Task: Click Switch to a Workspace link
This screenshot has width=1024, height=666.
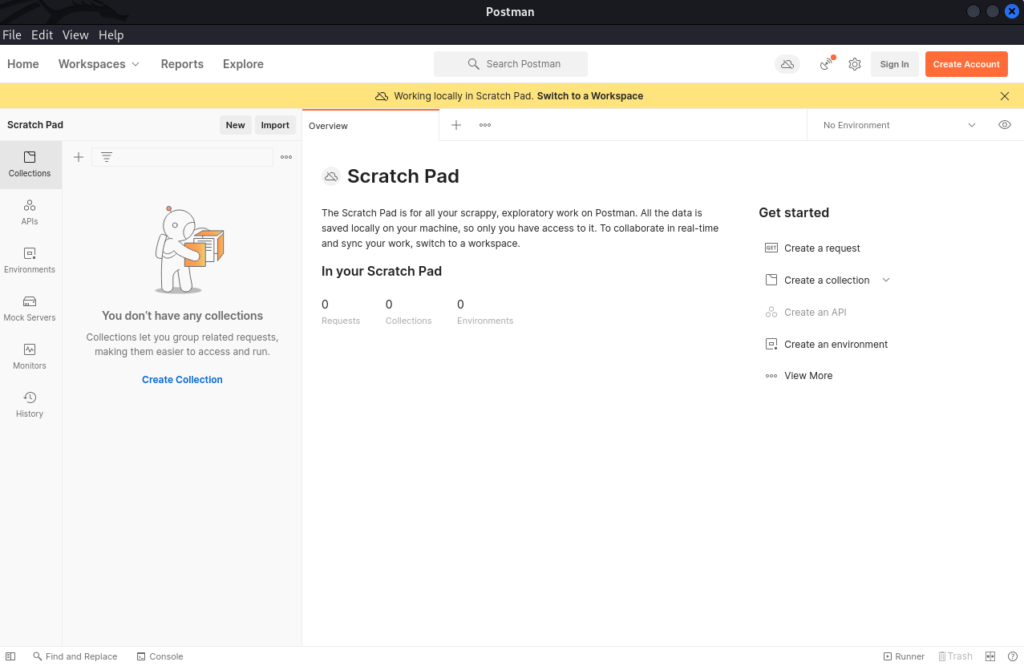Action: point(590,96)
